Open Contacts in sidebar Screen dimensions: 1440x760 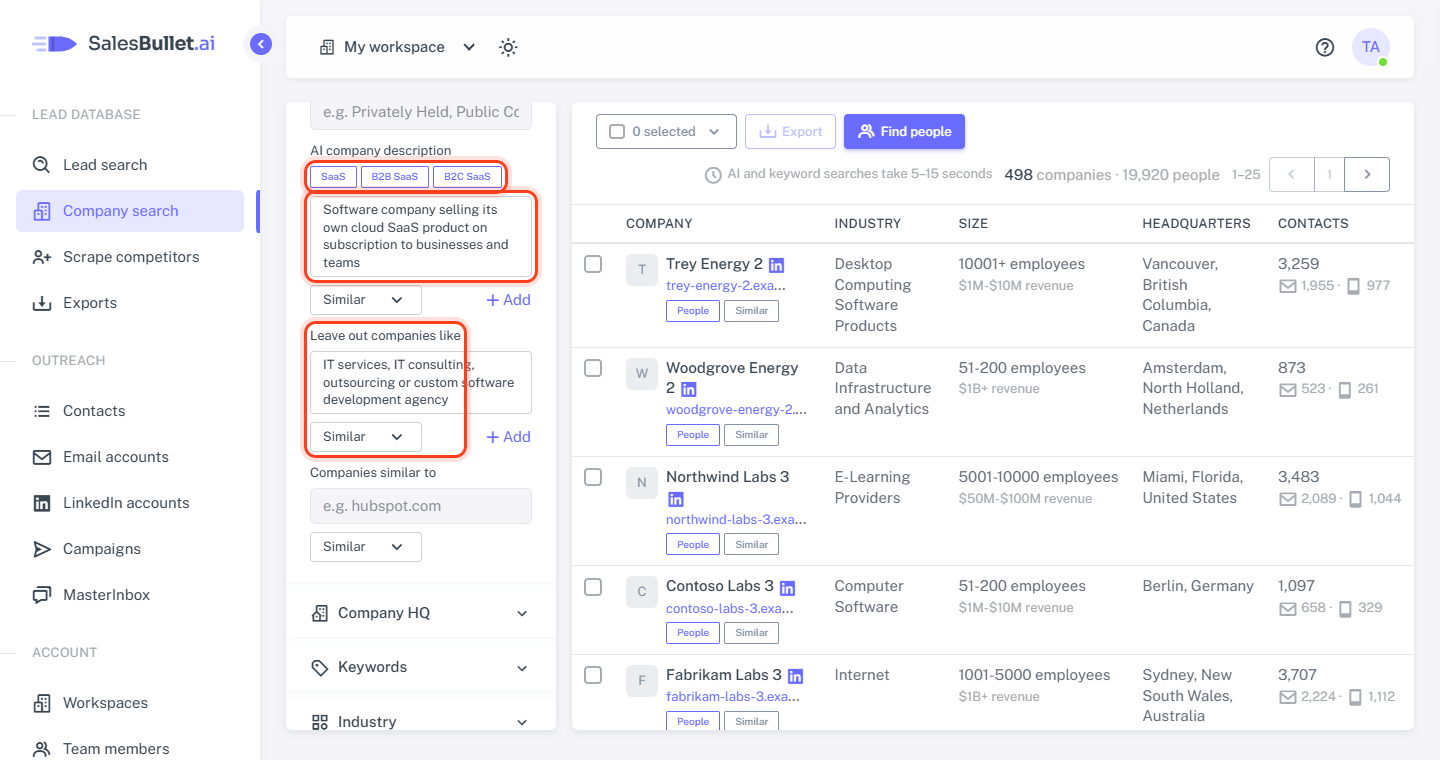point(130,411)
